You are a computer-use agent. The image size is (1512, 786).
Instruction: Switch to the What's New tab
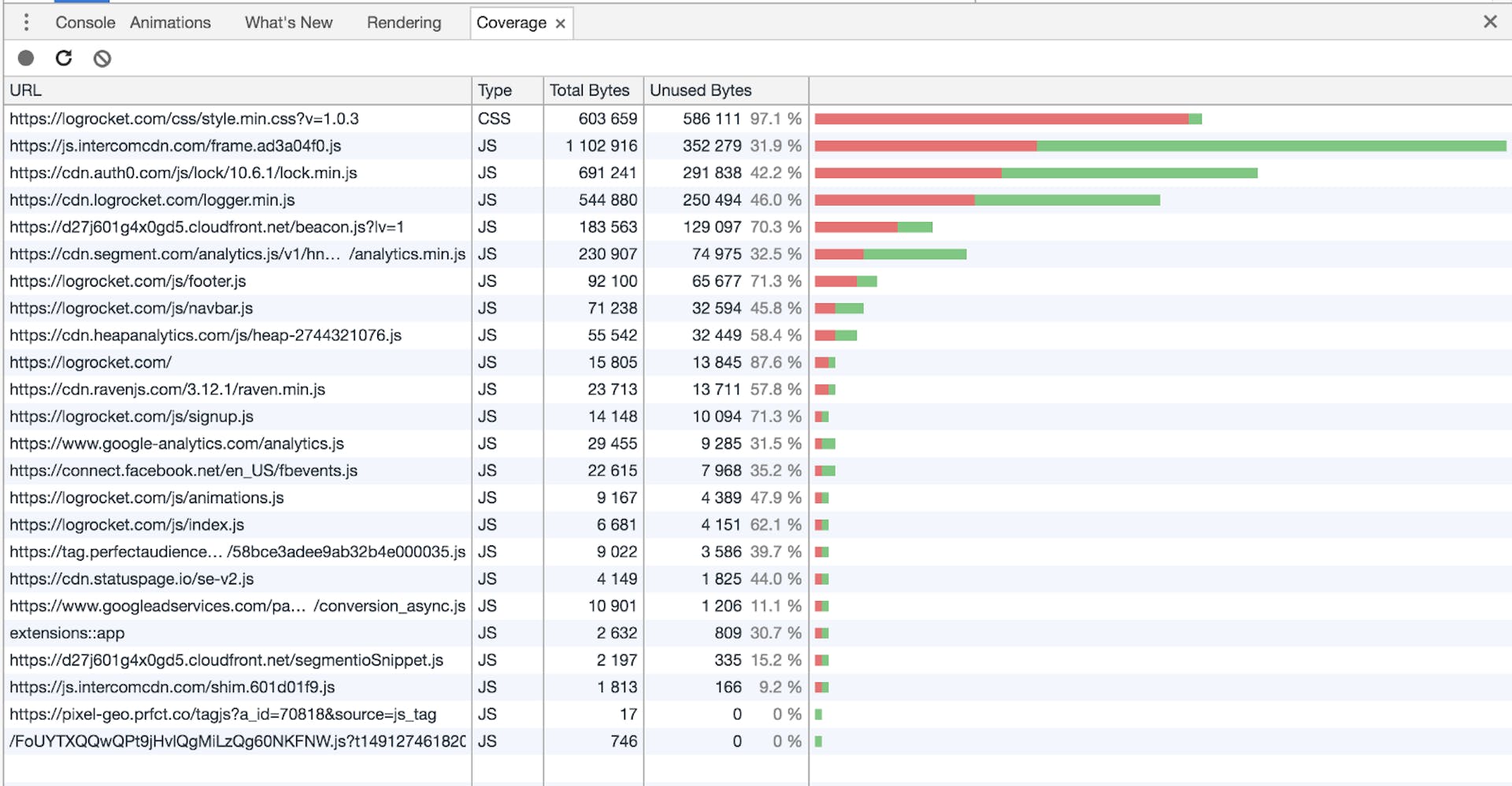[288, 23]
